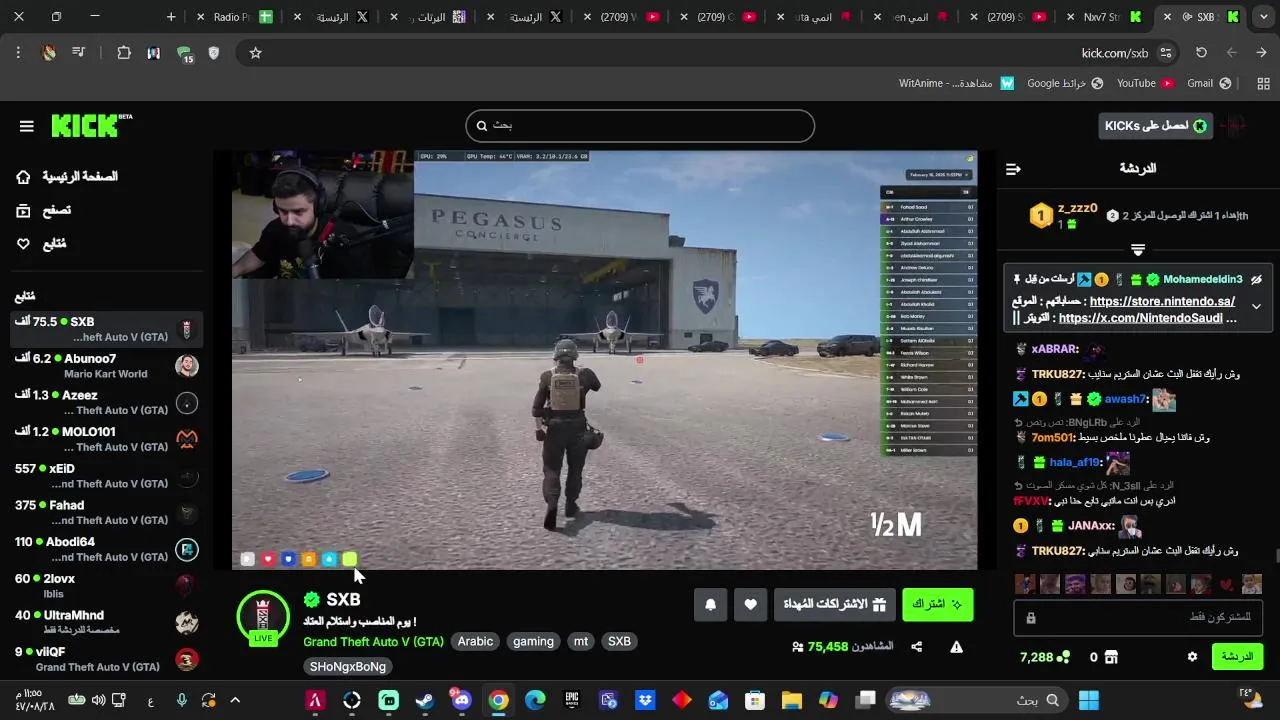The height and width of the screenshot is (720, 1280).
Task: Click the green Subscribe button
Action: pyautogui.click(x=937, y=604)
